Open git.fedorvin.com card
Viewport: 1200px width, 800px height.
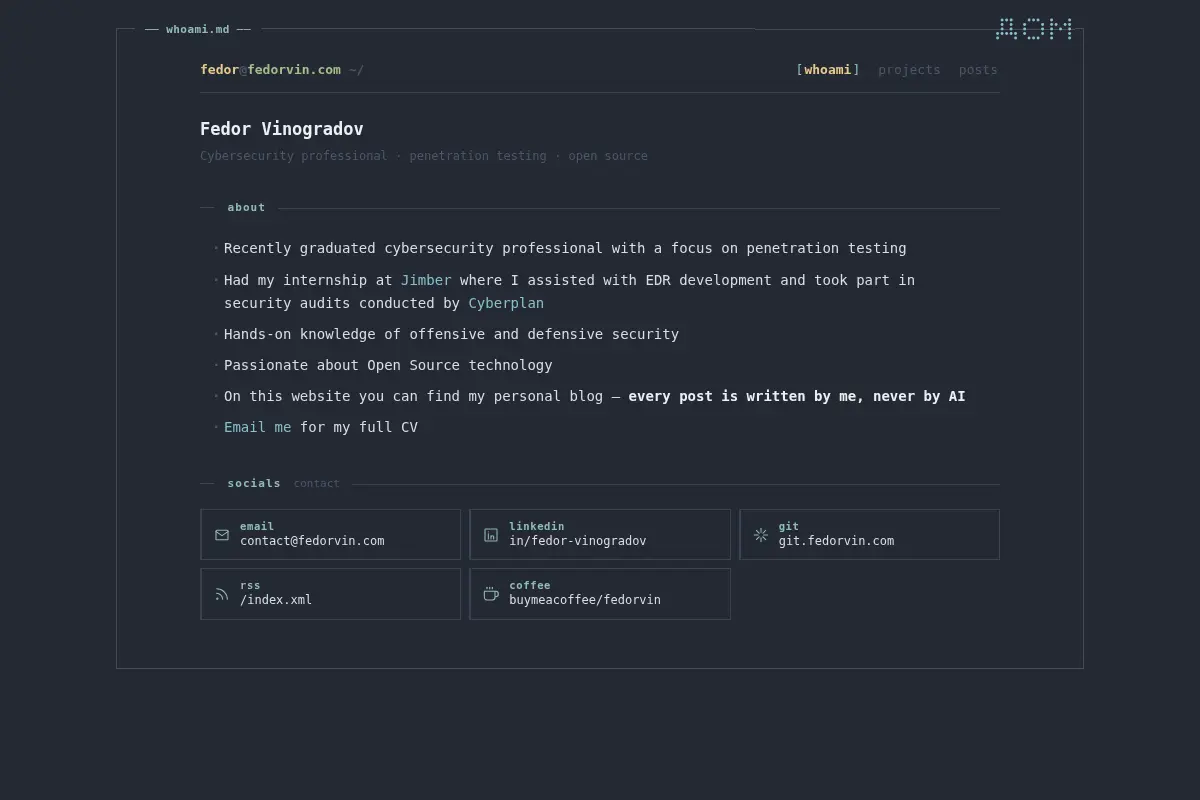[870, 535]
